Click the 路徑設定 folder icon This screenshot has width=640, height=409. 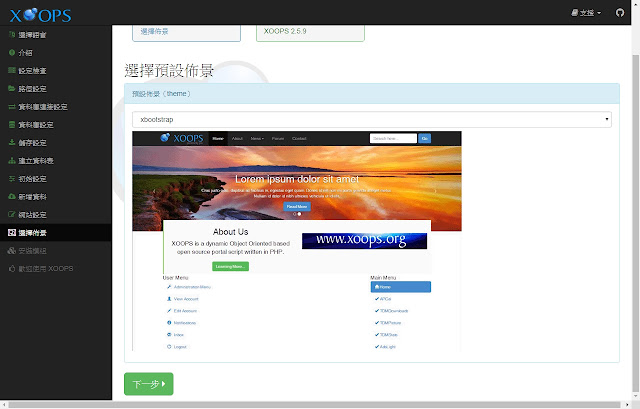click(x=12, y=89)
